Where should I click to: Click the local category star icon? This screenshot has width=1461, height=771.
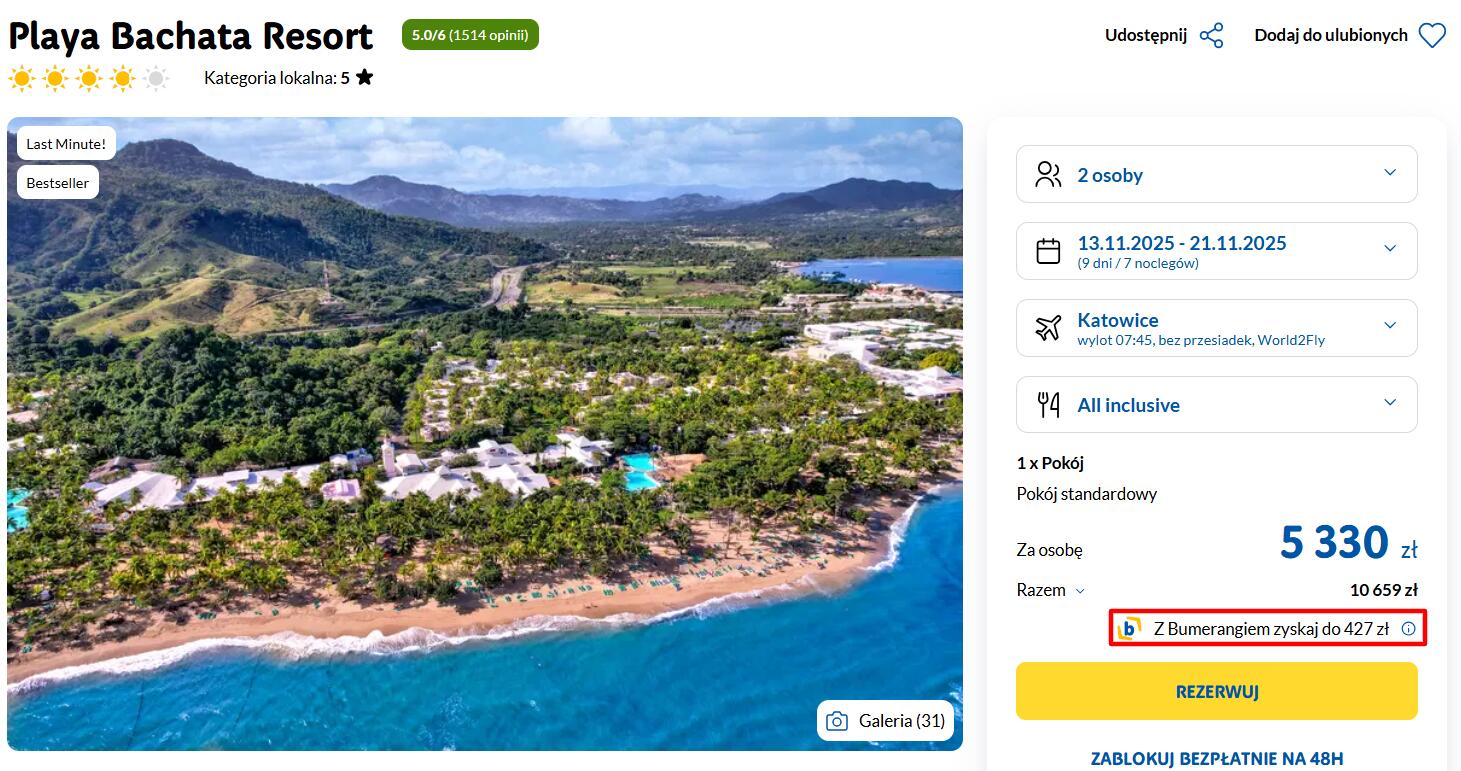pyautogui.click(x=365, y=77)
